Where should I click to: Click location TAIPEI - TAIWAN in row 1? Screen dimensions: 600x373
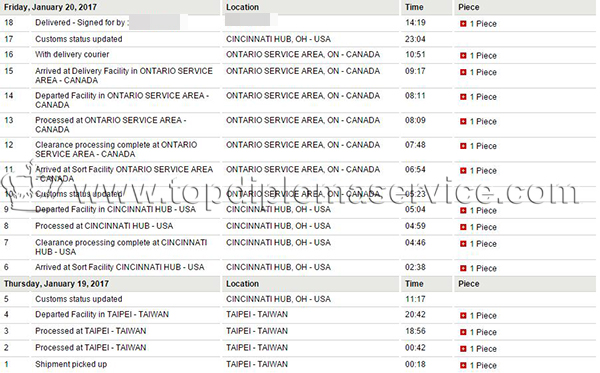(257, 364)
